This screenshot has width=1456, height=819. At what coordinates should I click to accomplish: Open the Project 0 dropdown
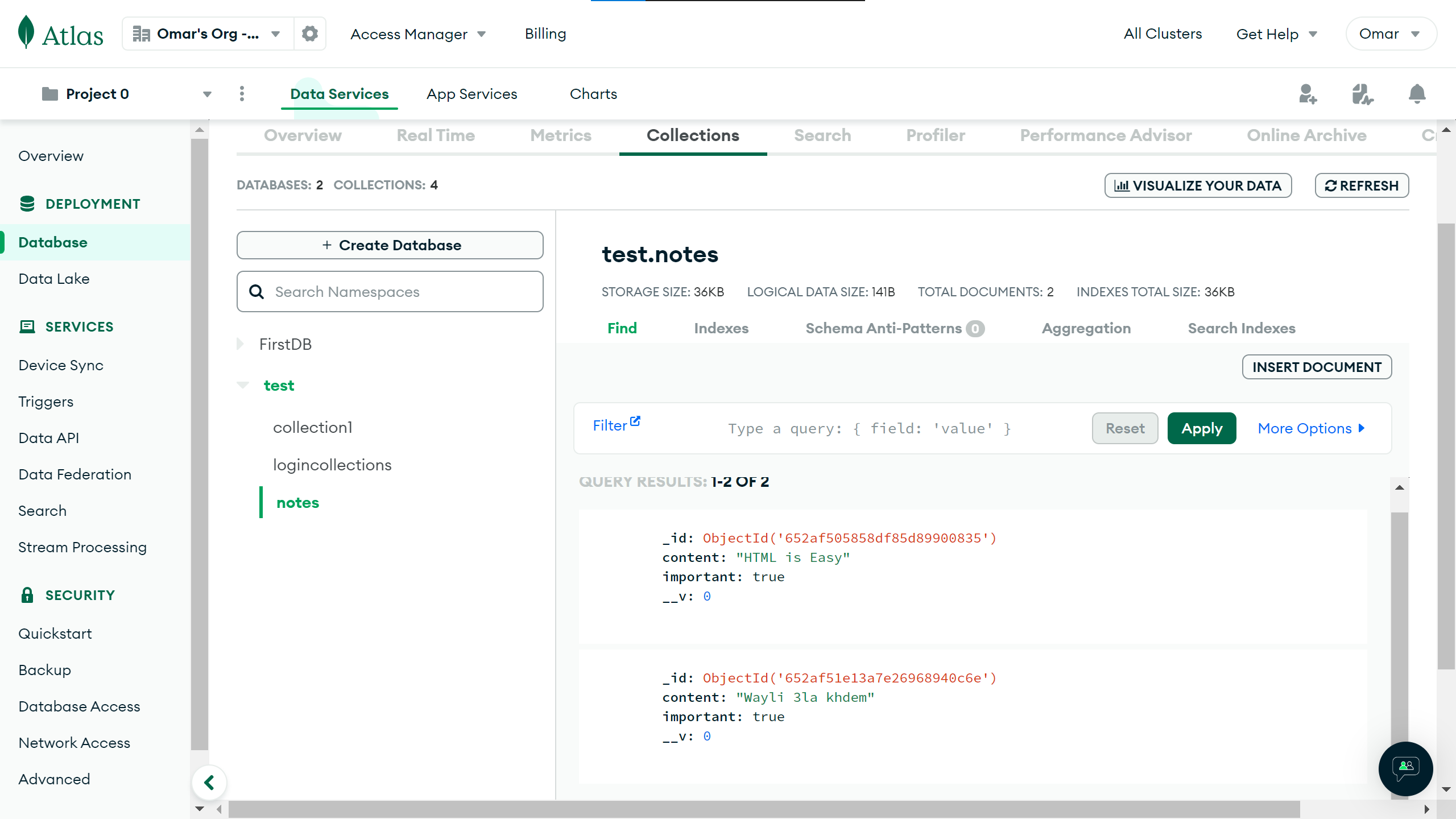click(207, 94)
